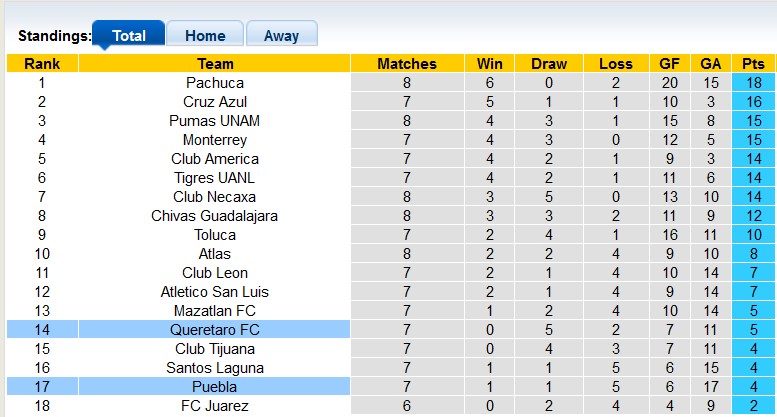
Task: Click the Rank column header
Action: tap(42, 64)
